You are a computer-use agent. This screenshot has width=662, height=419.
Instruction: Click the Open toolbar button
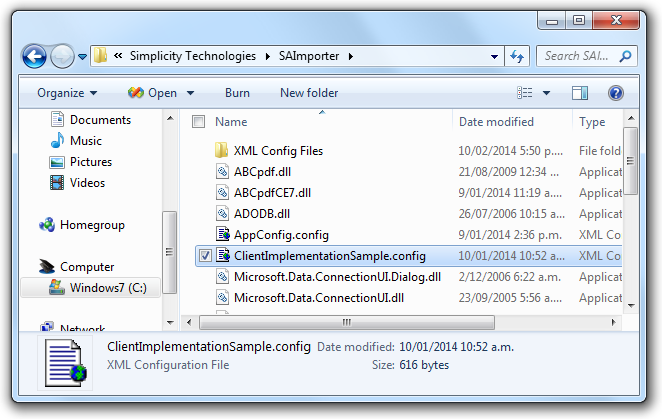pyautogui.click(x=152, y=93)
